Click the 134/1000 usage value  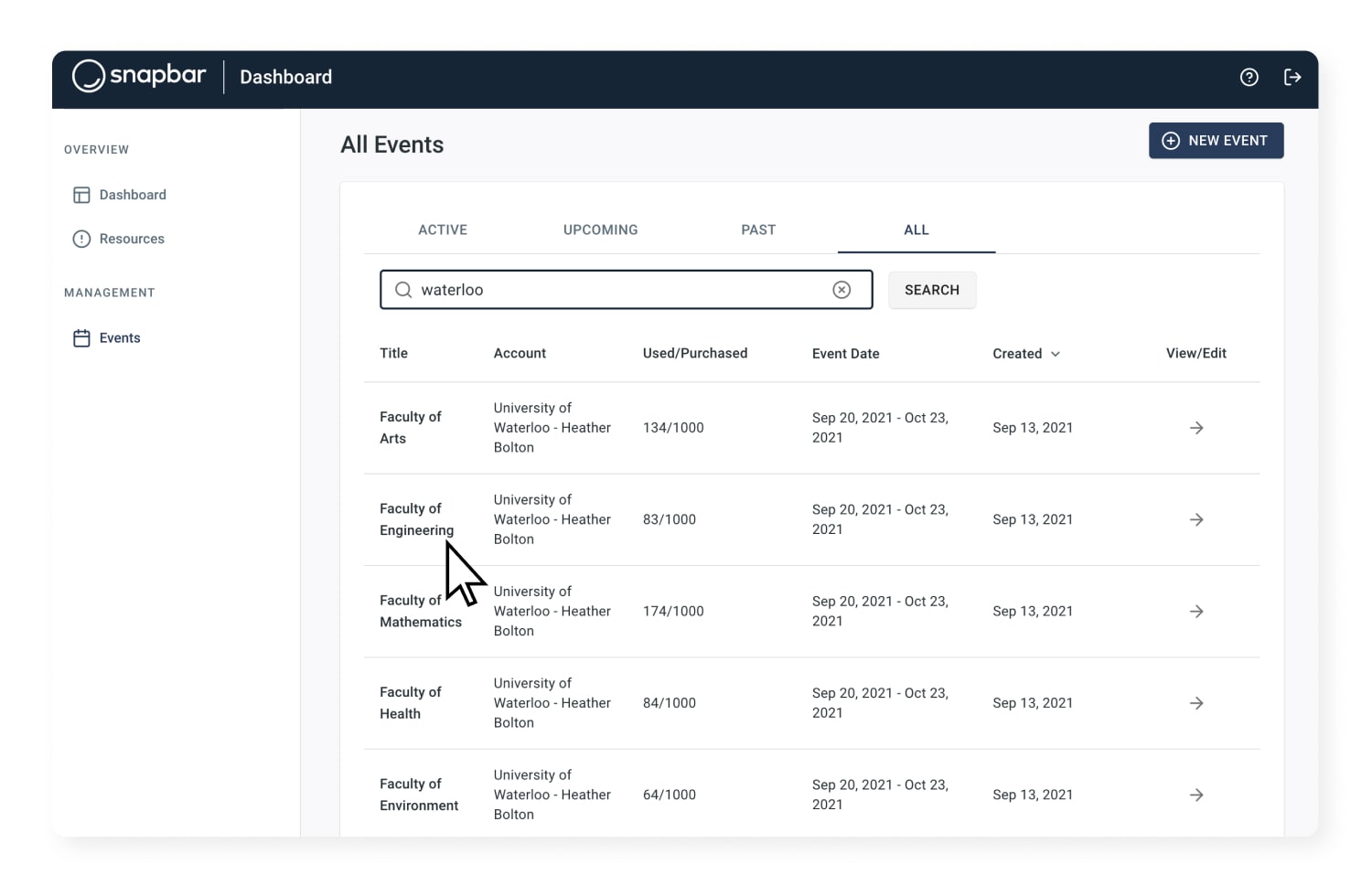tap(673, 428)
